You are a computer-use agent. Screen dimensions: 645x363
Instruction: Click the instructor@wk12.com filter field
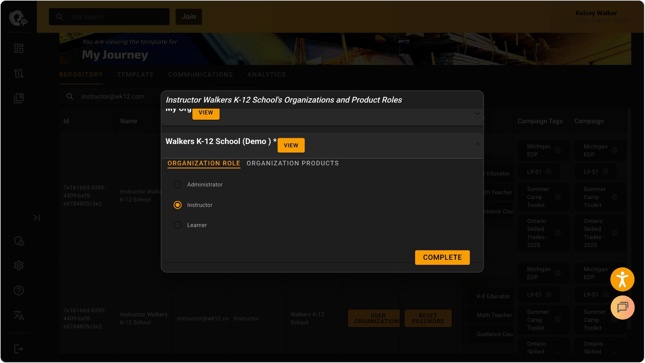tap(113, 96)
